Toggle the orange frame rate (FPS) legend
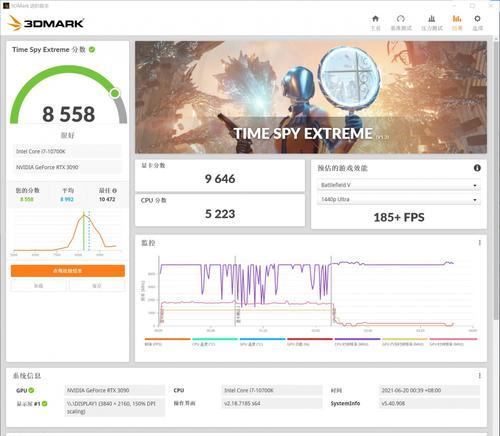 pos(167,342)
